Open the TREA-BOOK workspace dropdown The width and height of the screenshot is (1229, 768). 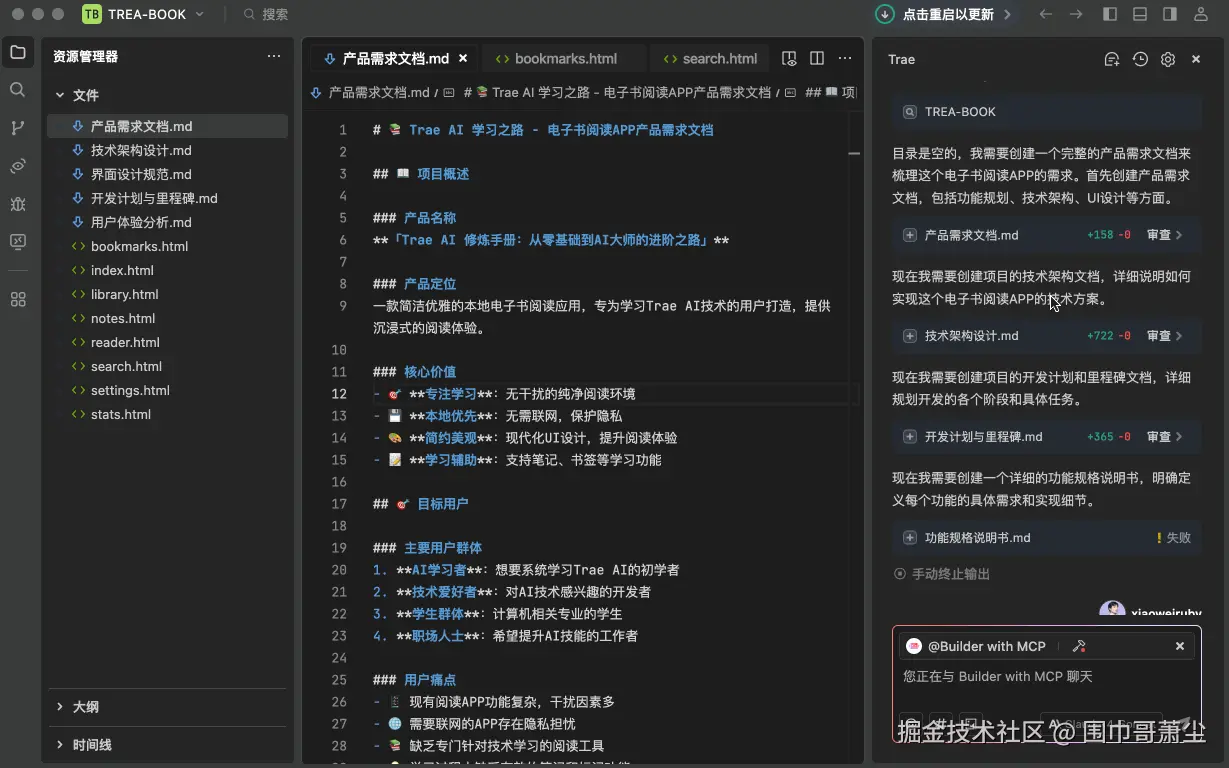point(143,14)
